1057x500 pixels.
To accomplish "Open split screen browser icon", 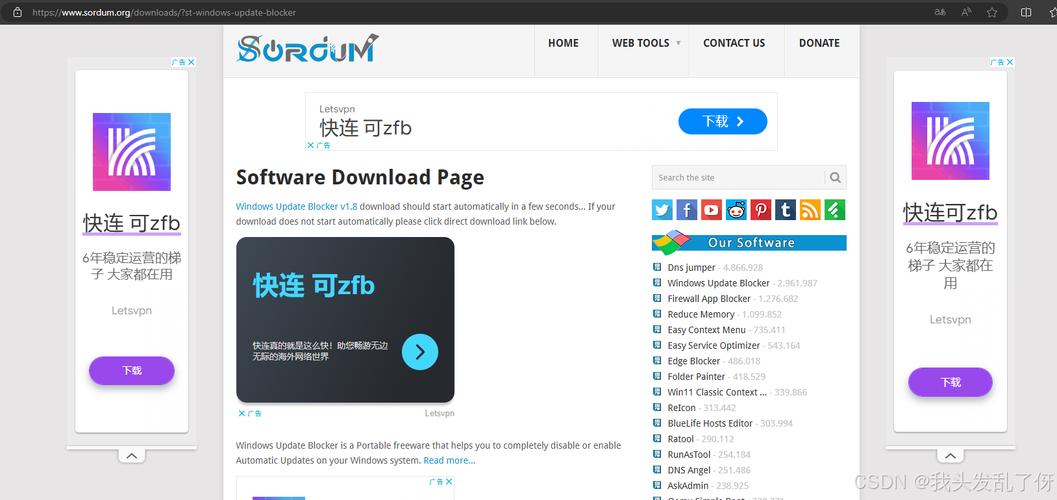I will [1025, 12].
